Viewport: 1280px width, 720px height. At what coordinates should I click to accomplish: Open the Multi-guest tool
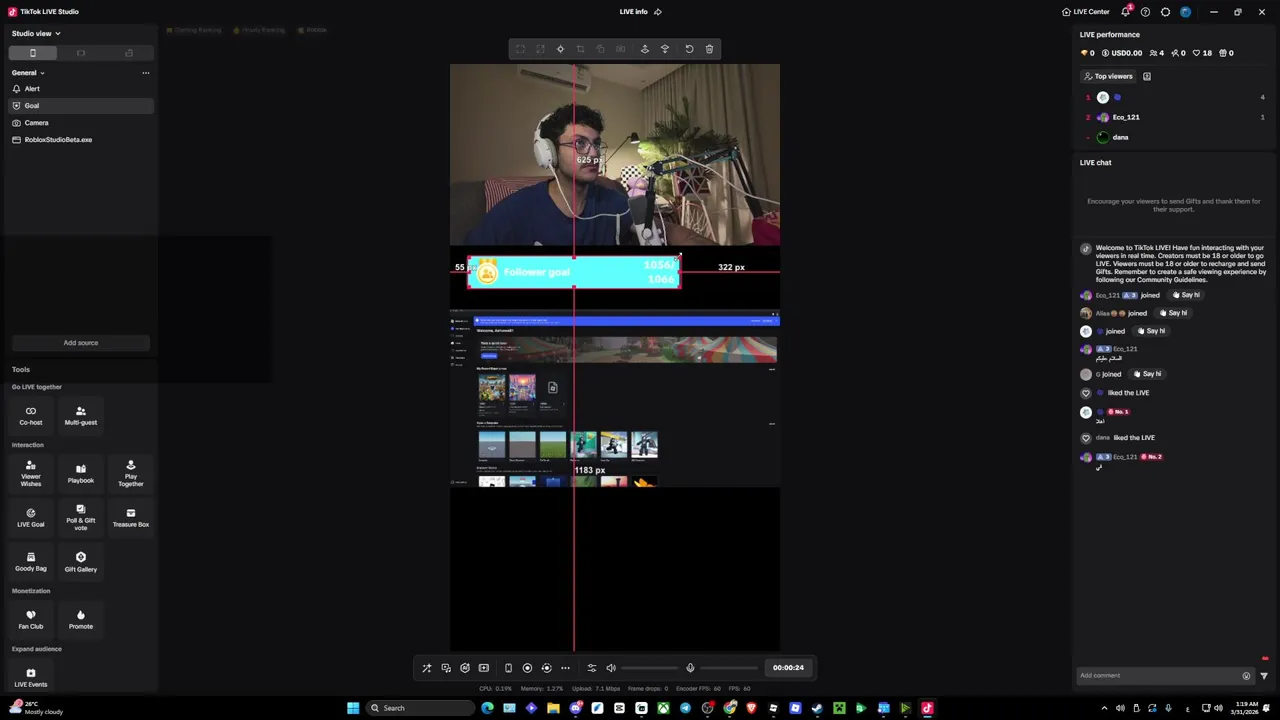81,415
